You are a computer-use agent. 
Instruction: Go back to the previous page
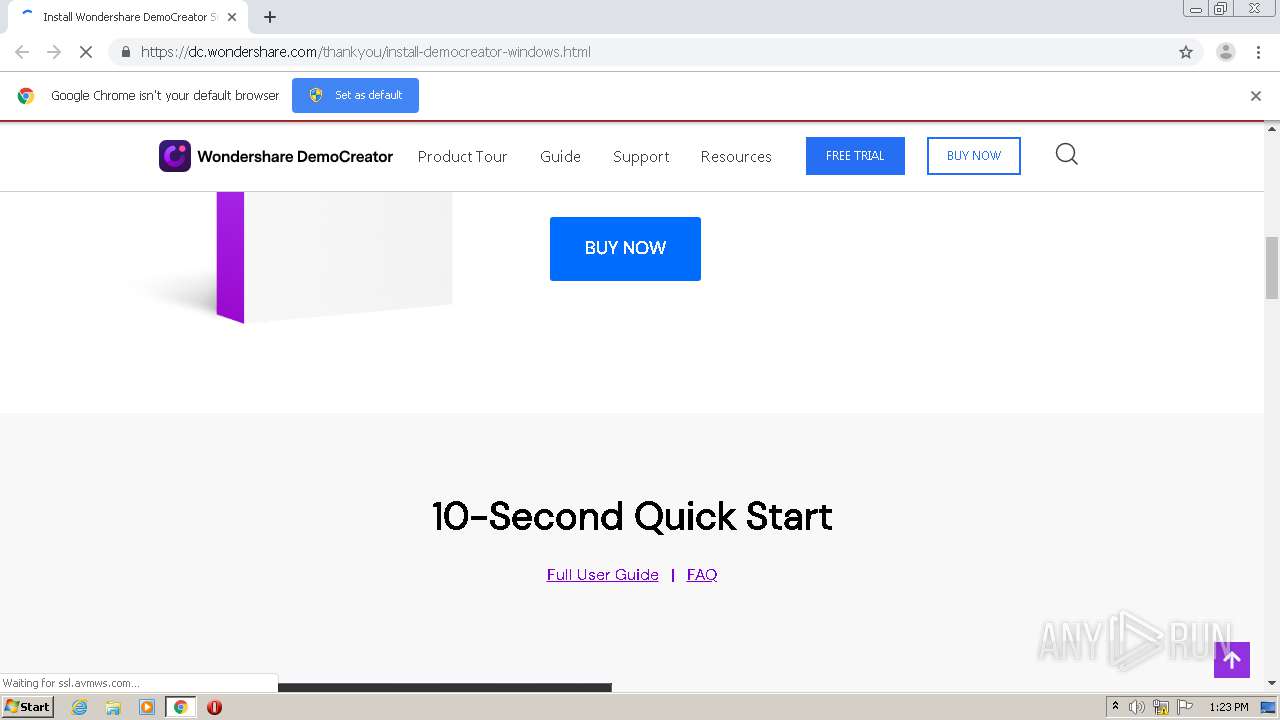22,52
